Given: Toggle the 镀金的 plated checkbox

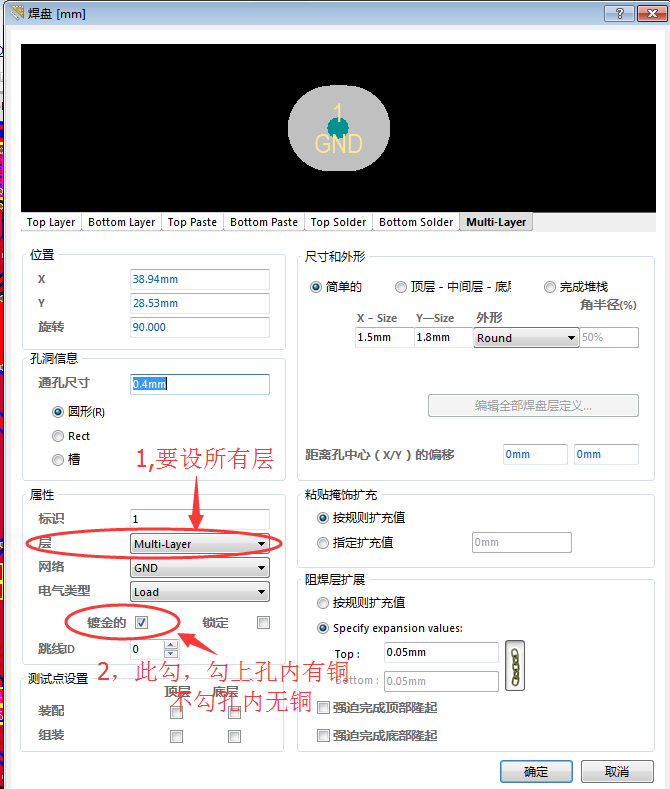Looking at the screenshot, I should click(x=142, y=623).
